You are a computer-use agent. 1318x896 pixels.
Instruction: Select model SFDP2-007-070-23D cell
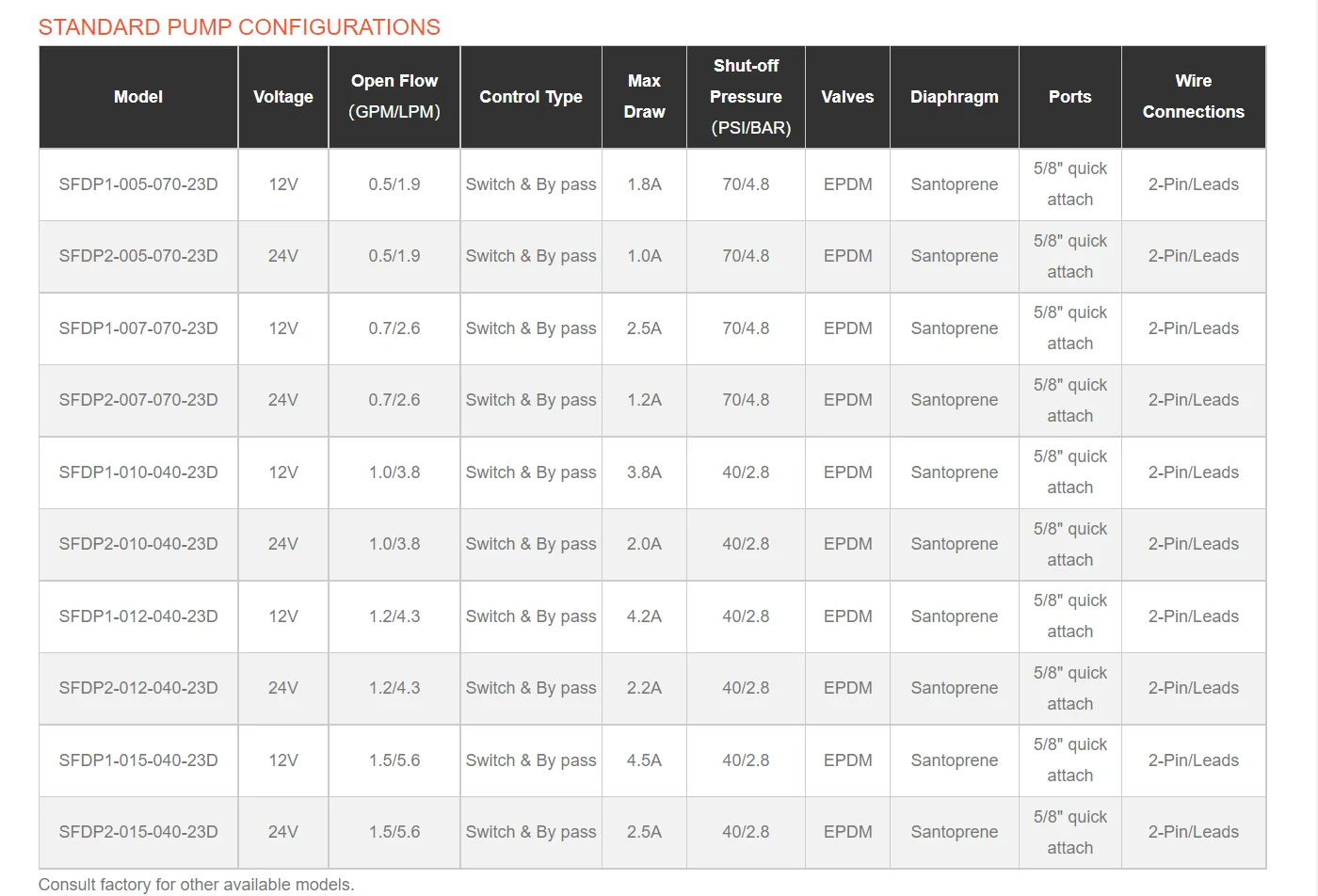point(138,400)
